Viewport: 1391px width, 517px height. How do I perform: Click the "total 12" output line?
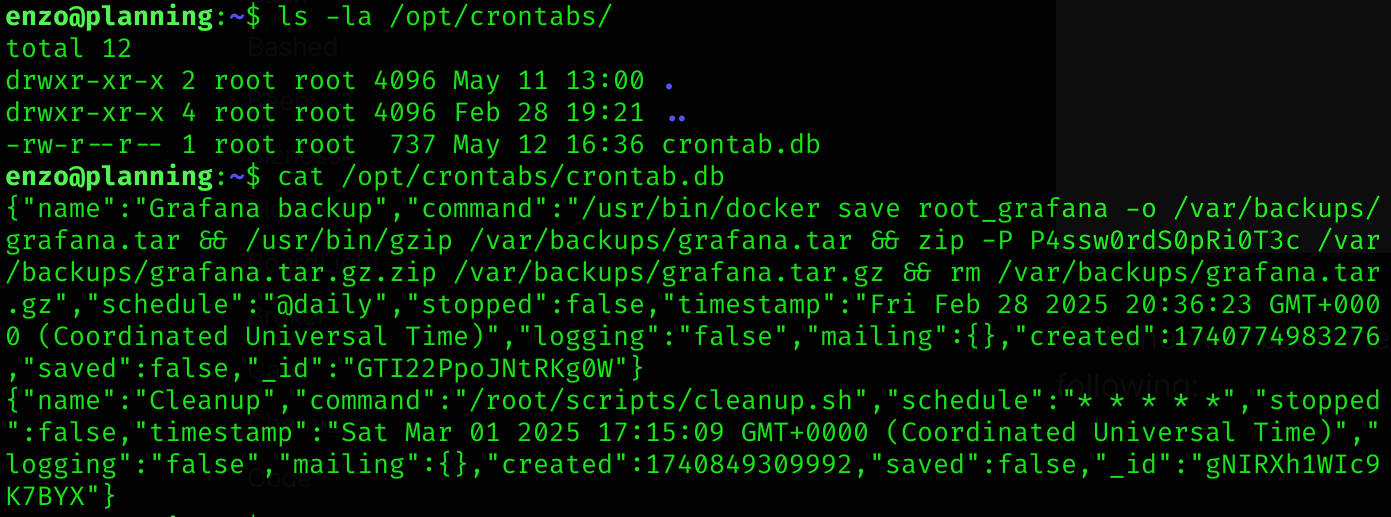(69, 48)
